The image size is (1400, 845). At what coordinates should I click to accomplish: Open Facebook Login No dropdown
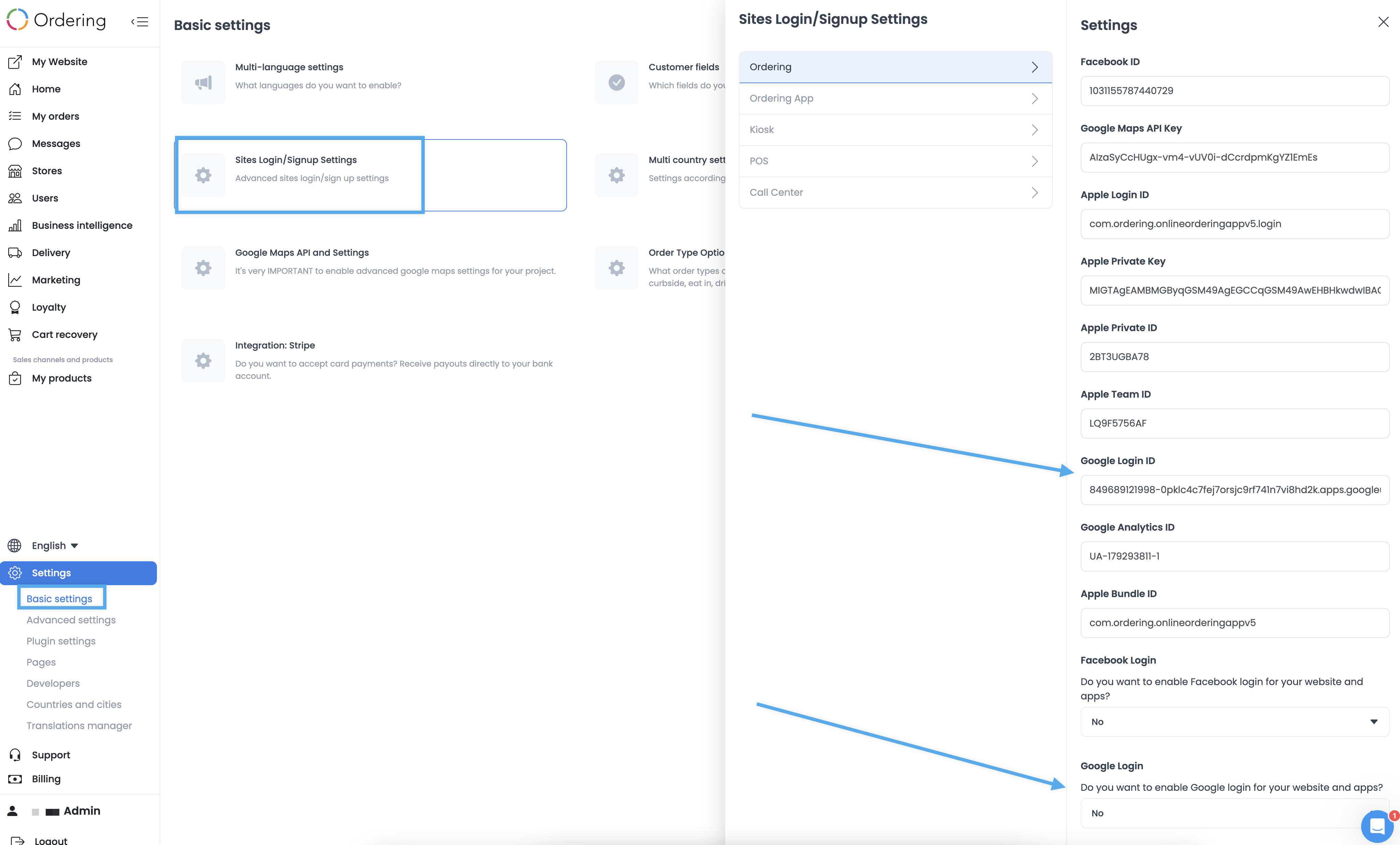tap(1235, 722)
